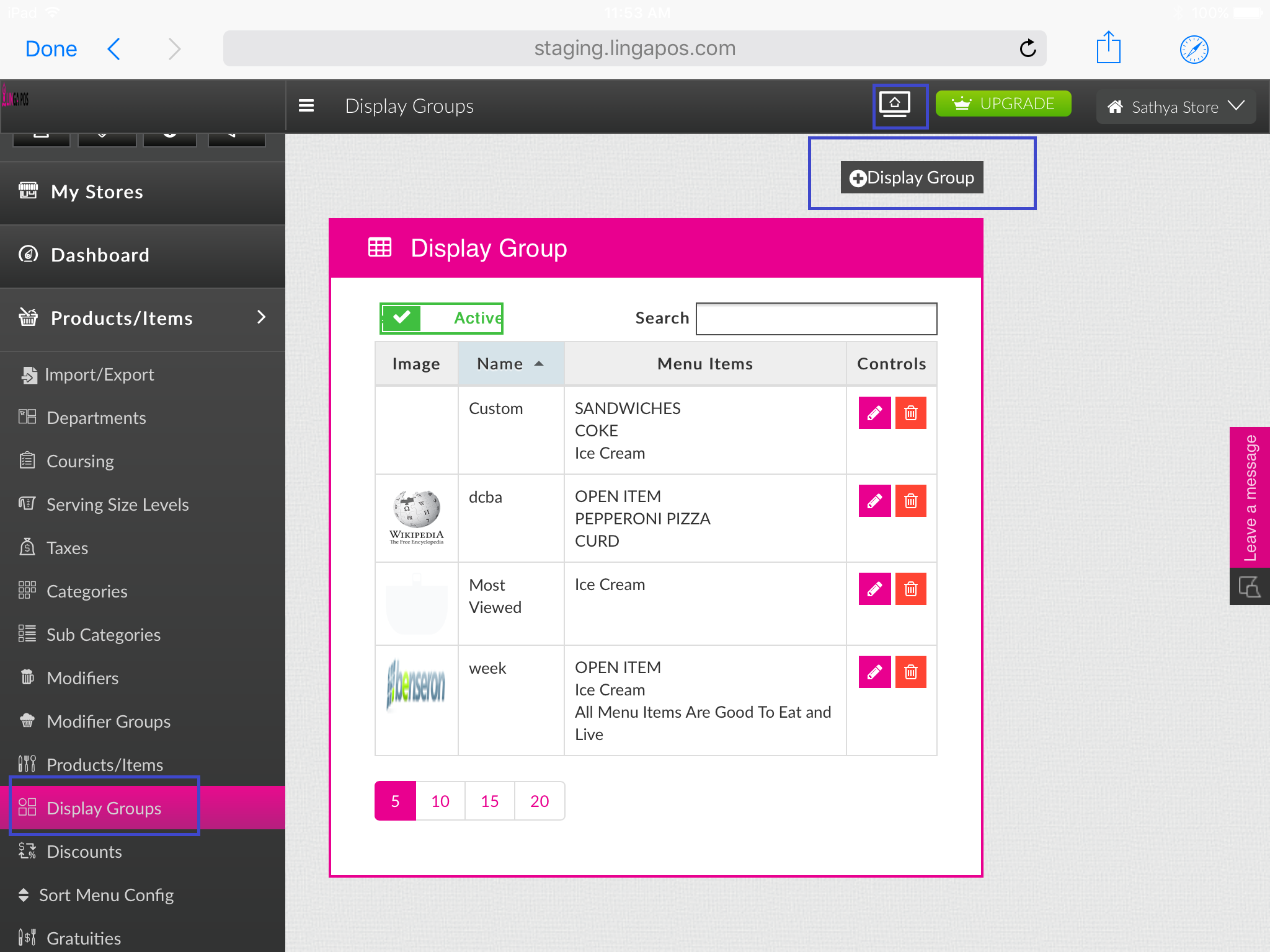Open the Leave a message tab
The width and height of the screenshot is (1270, 952).
(x=1250, y=497)
